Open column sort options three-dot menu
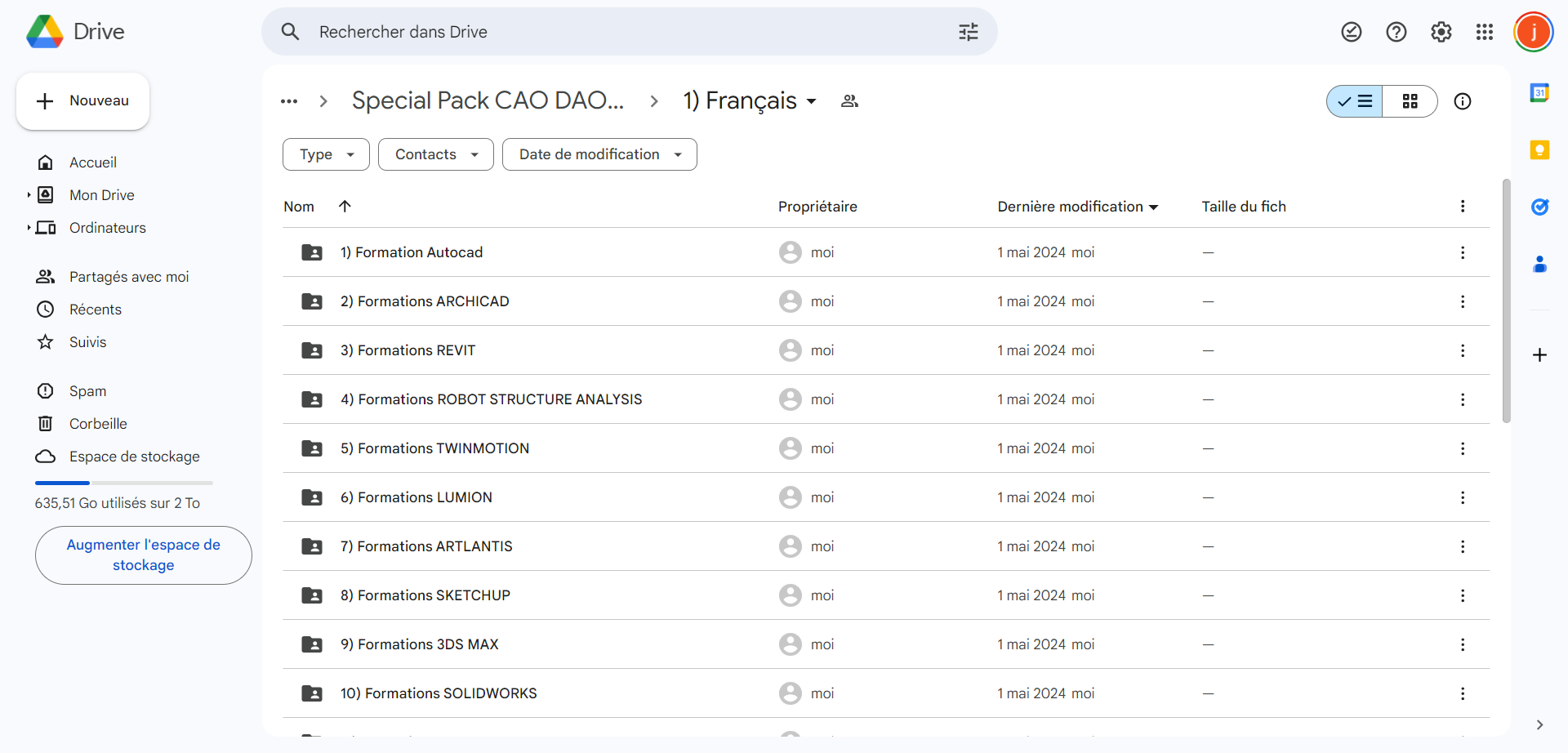 tap(1463, 206)
